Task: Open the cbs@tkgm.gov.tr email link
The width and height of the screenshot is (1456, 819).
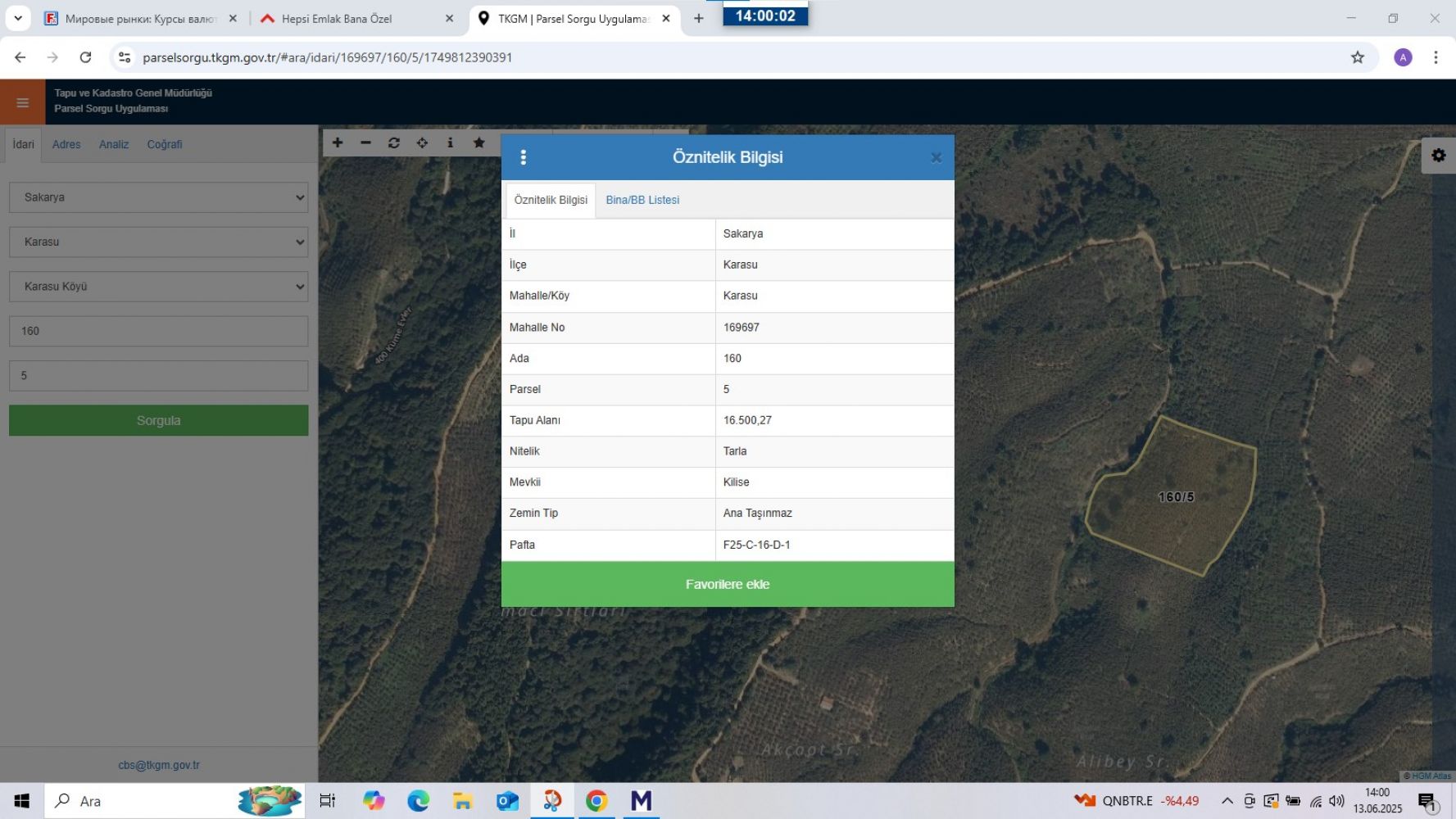Action: [159, 765]
